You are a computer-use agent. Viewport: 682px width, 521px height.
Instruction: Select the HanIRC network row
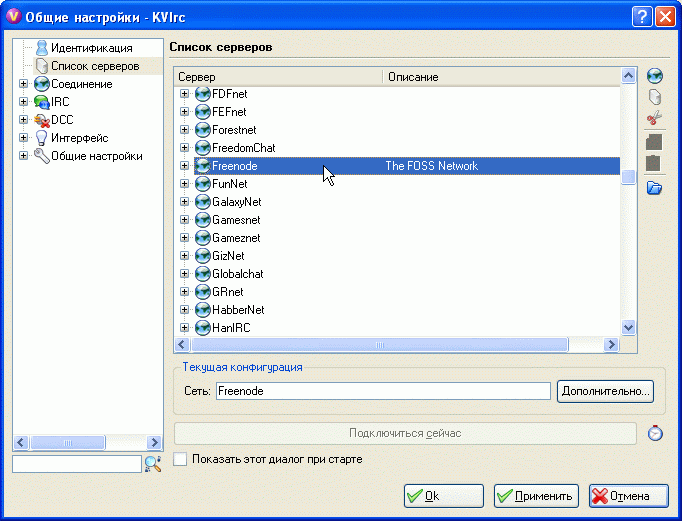[x=407, y=327]
